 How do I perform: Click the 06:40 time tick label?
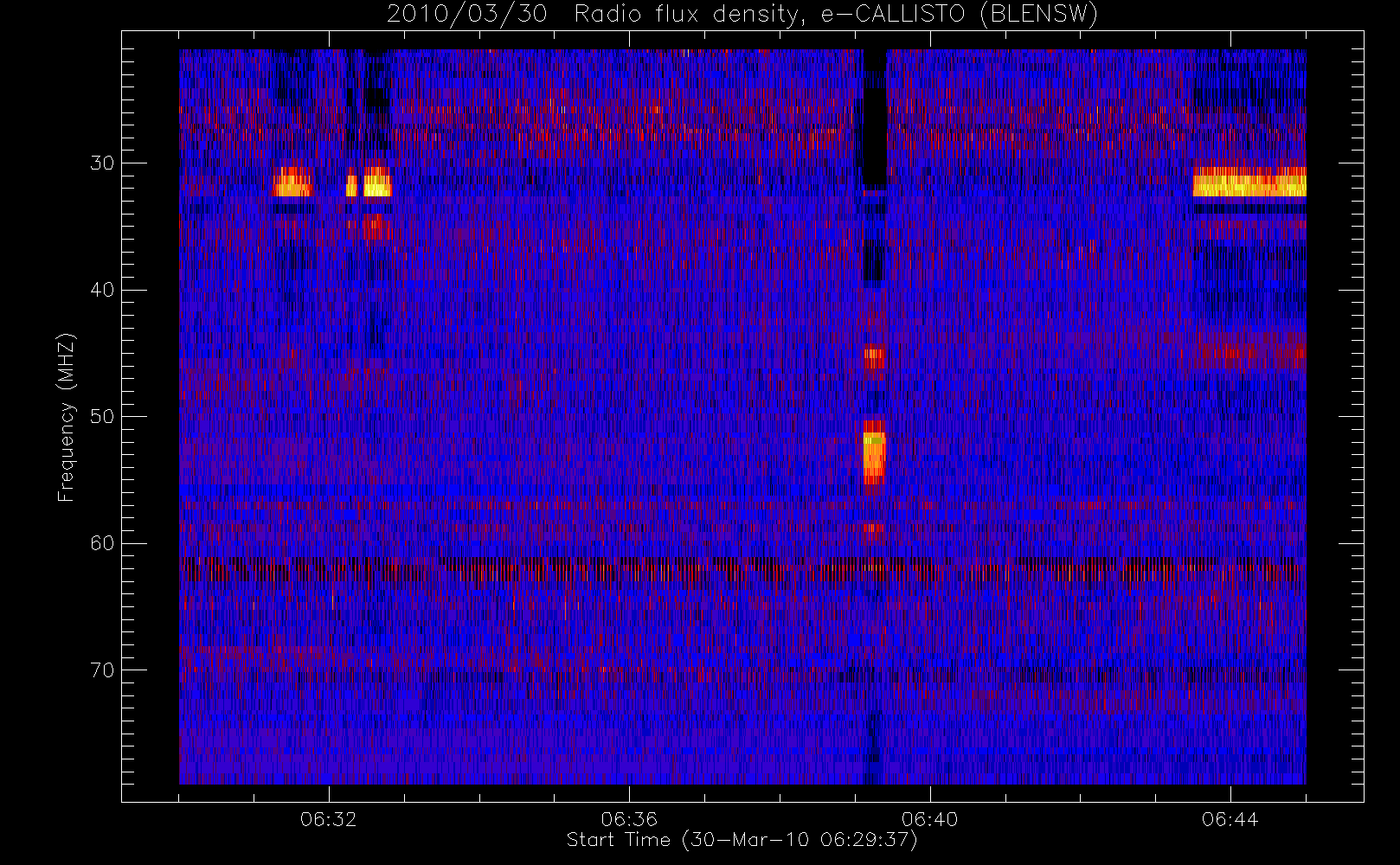(x=929, y=819)
